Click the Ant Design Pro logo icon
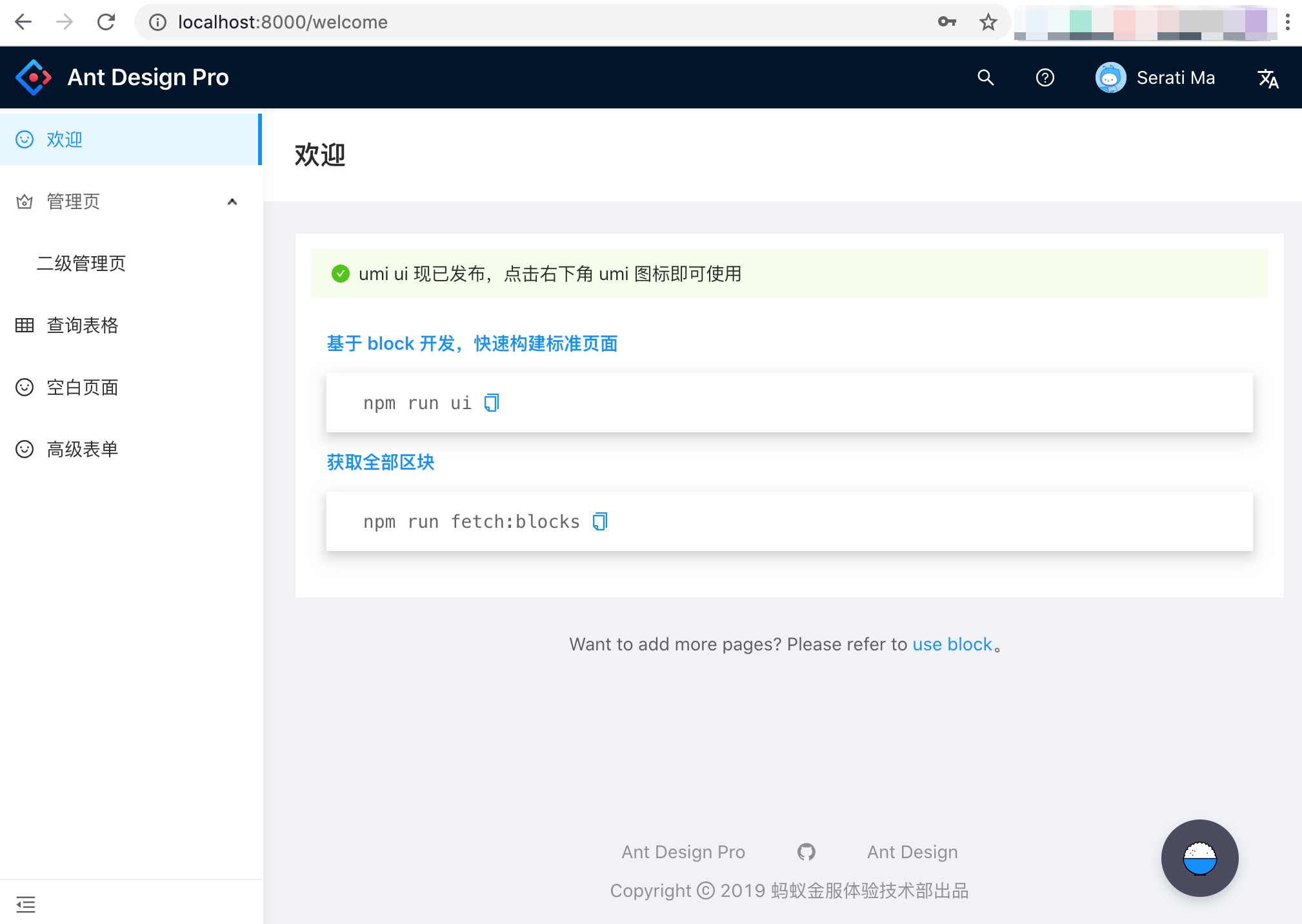Viewport: 1302px width, 924px height. pos(34,77)
